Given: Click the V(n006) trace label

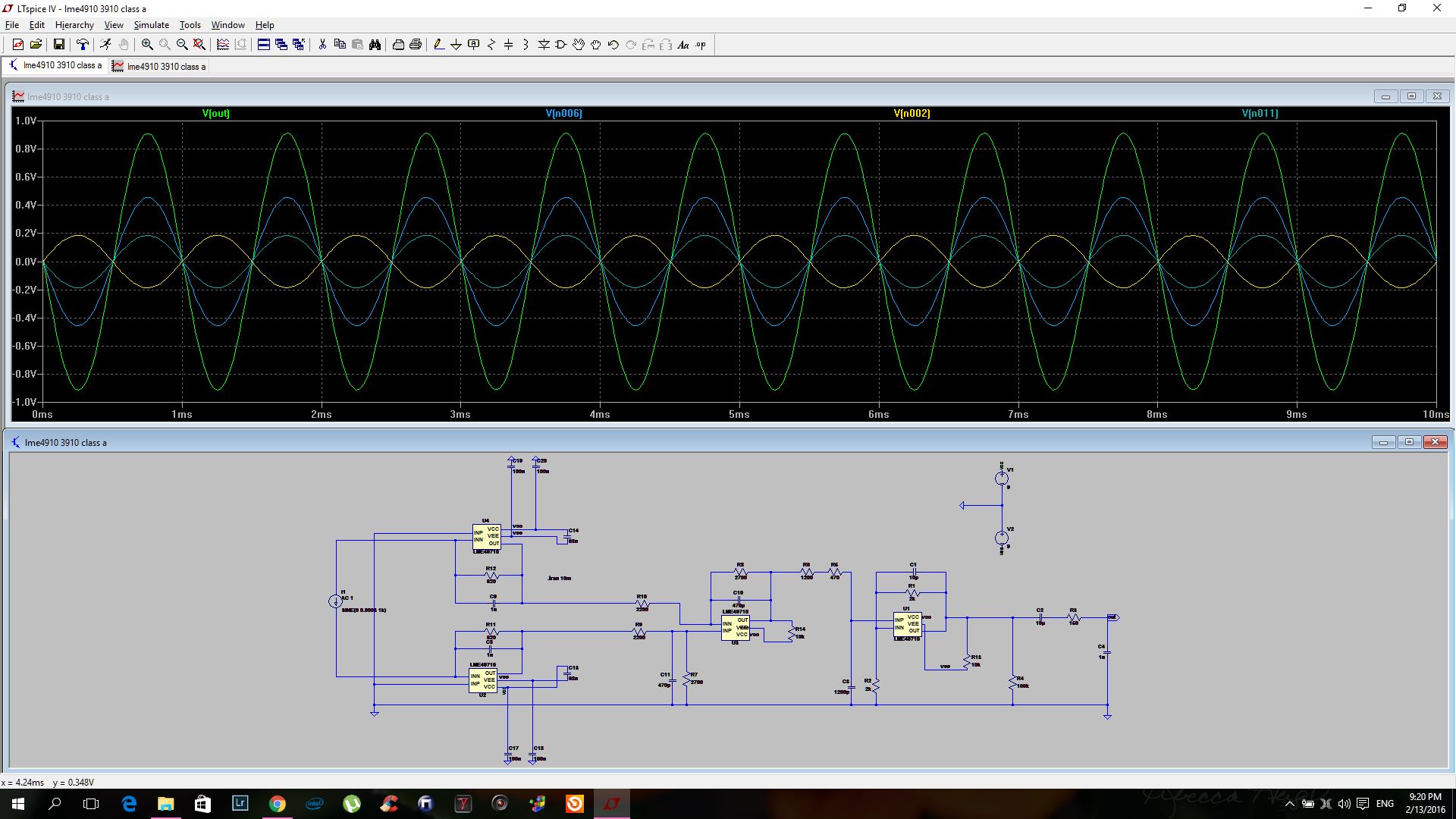Looking at the screenshot, I should click(x=564, y=114).
